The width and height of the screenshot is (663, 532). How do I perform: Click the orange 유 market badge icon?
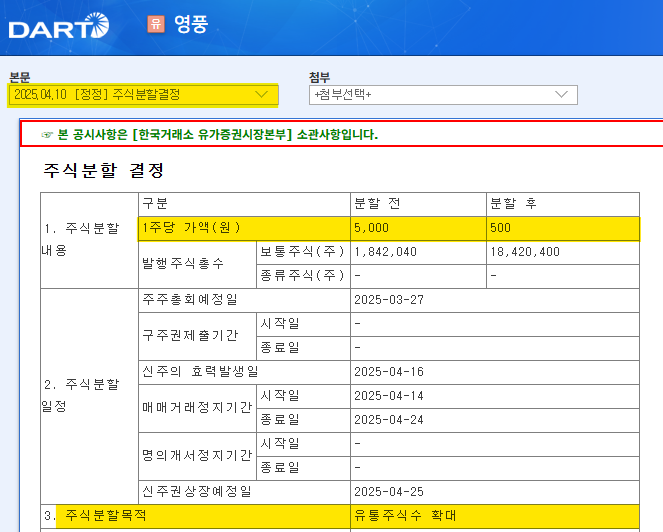(x=155, y=24)
